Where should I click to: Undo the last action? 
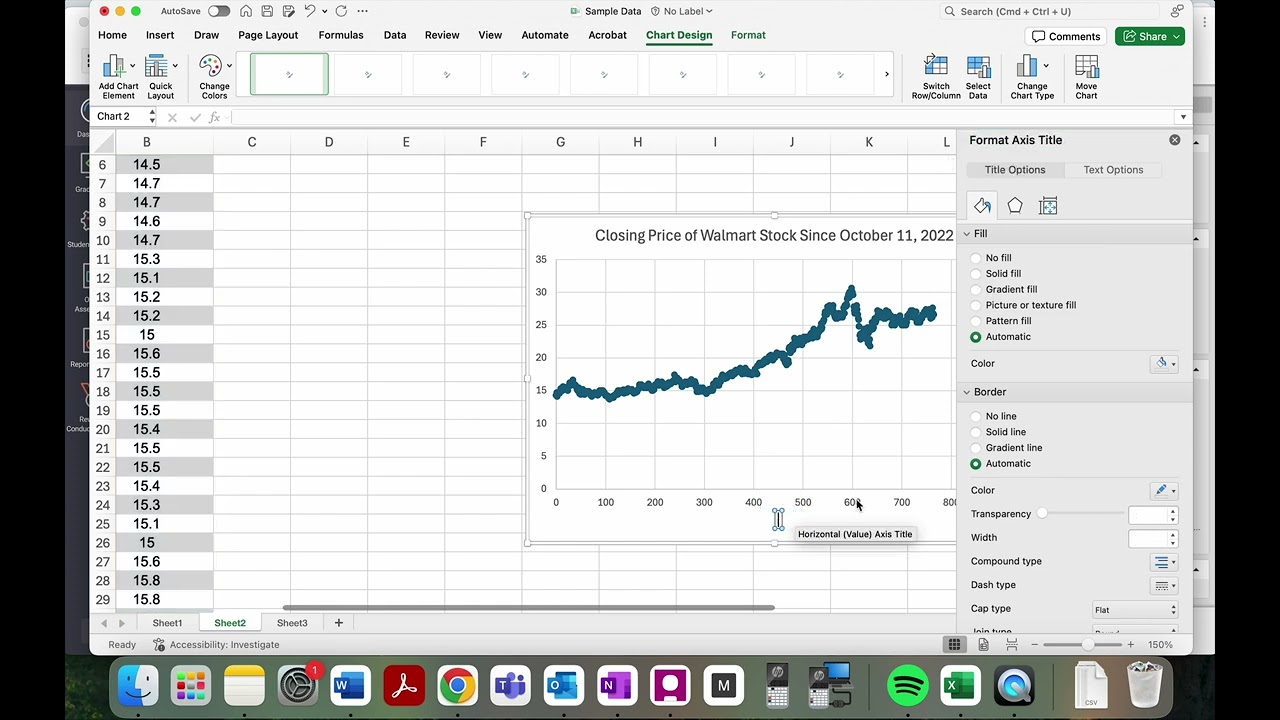click(x=309, y=11)
